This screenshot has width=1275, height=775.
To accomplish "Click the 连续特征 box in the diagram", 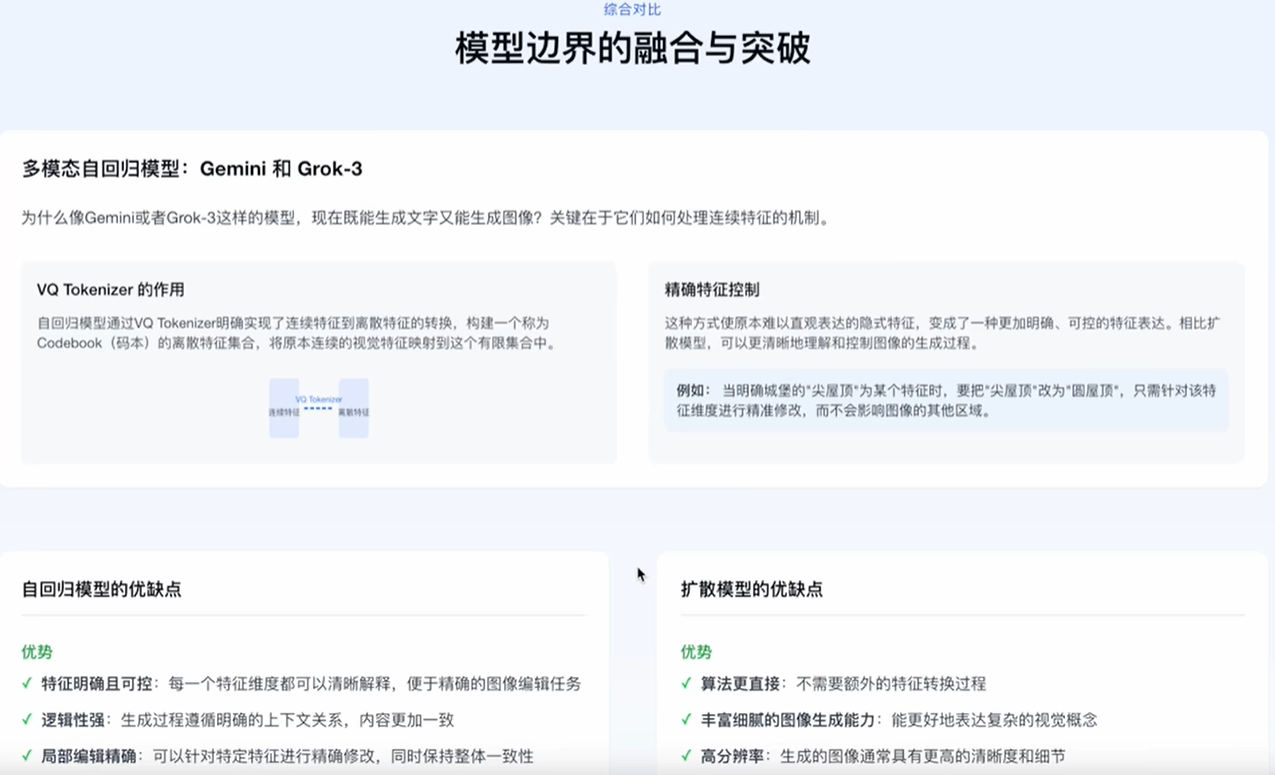I will (284, 408).
